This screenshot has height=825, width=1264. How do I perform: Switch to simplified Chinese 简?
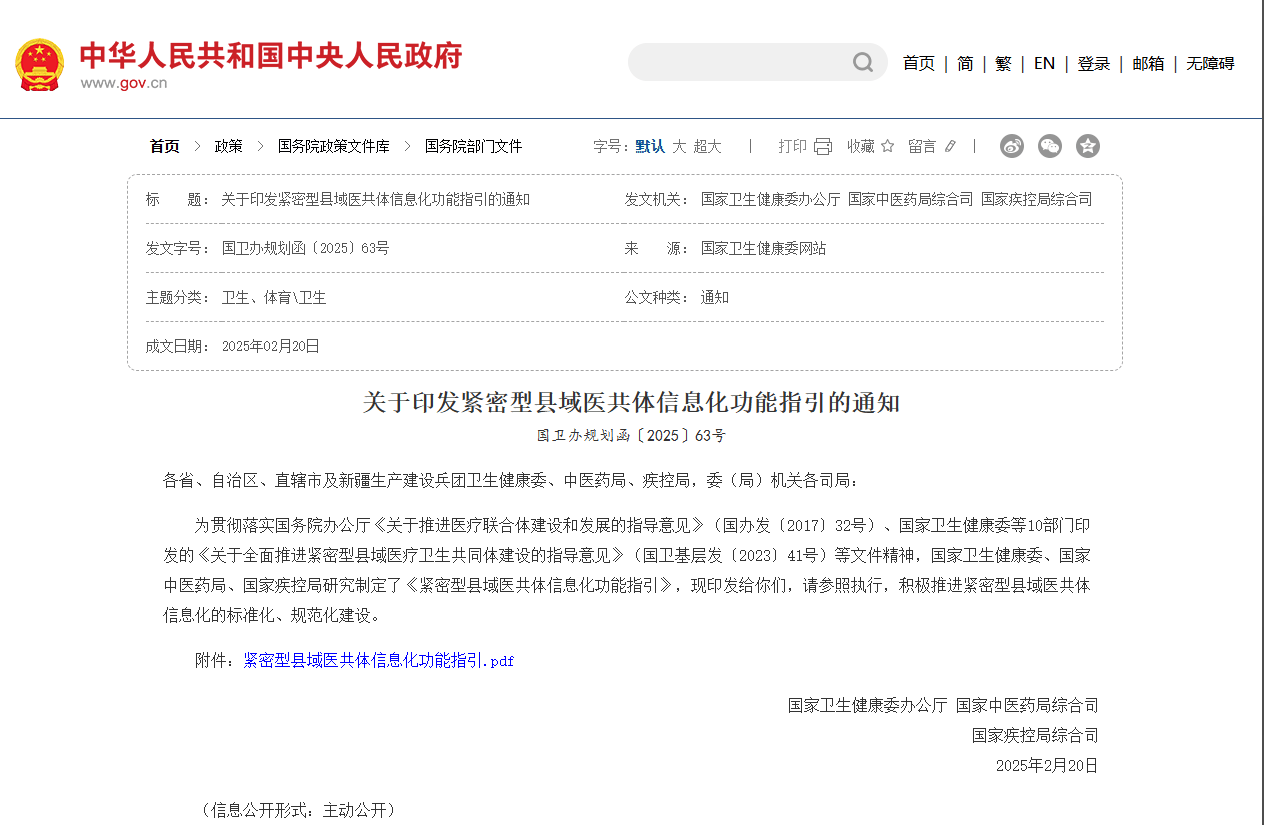point(965,64)
